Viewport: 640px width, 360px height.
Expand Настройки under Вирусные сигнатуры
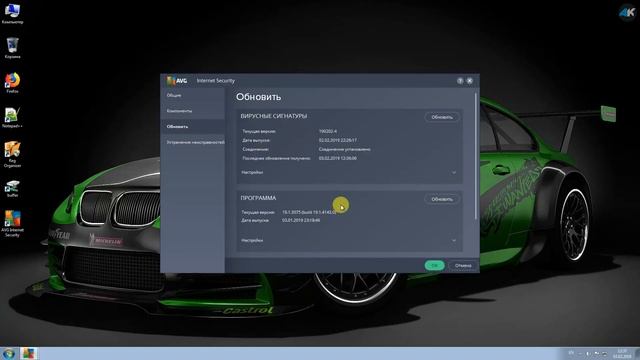[349, 172]
